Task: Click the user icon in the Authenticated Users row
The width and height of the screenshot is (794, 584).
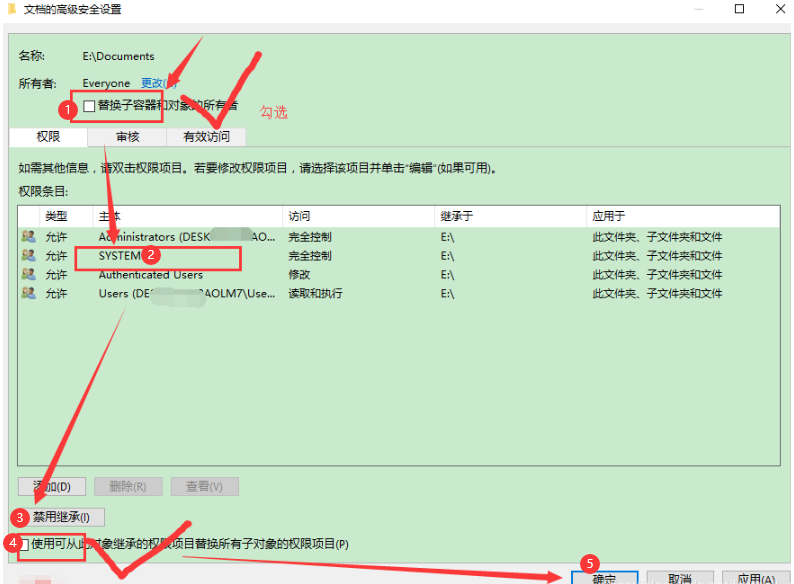Action: tap(28, 274)
